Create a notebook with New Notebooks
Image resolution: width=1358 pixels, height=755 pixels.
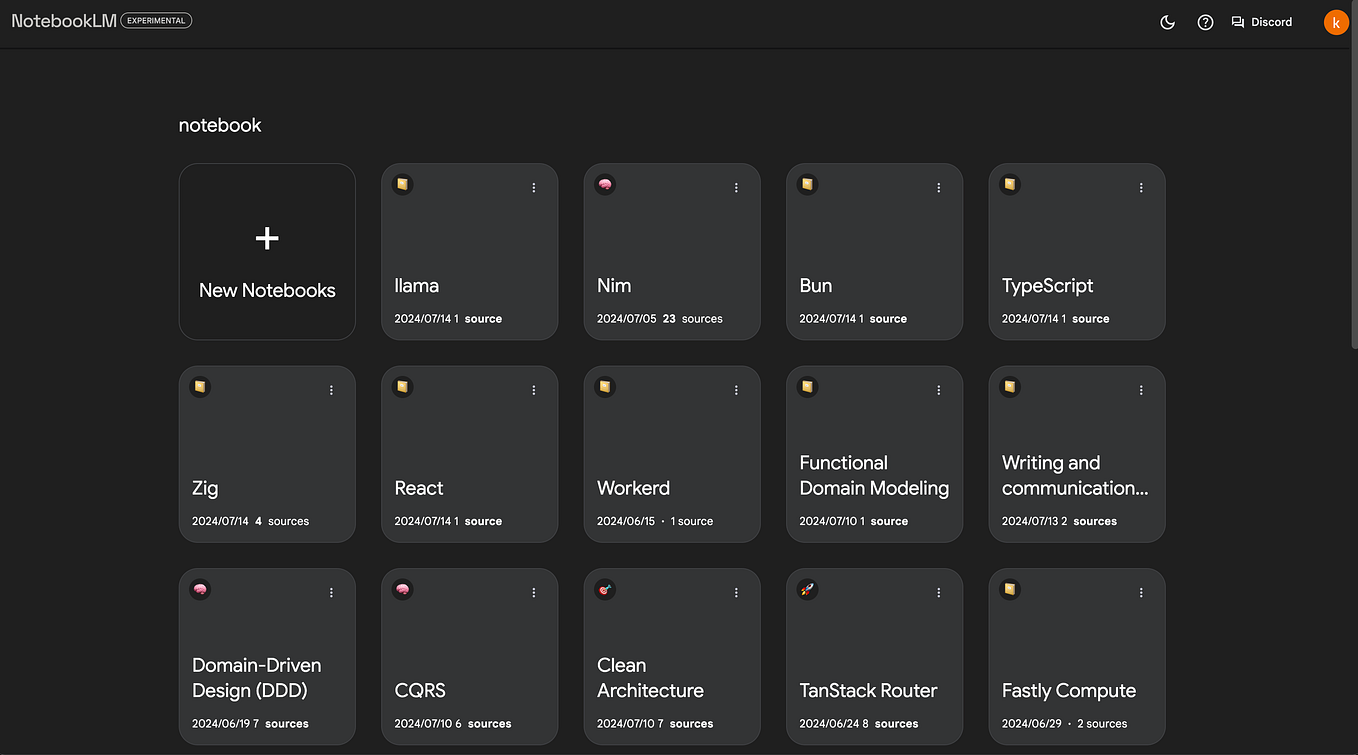[x=267, y=251]
